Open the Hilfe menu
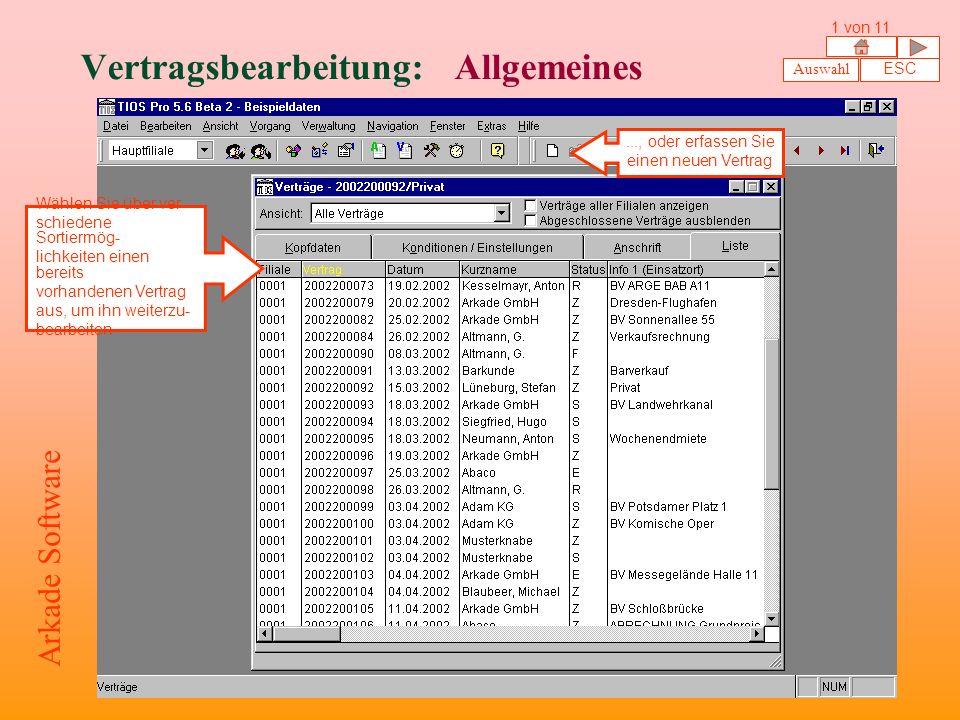Image resolution: width=960 pixels, height=720 pixels. (x=528, y=126)
